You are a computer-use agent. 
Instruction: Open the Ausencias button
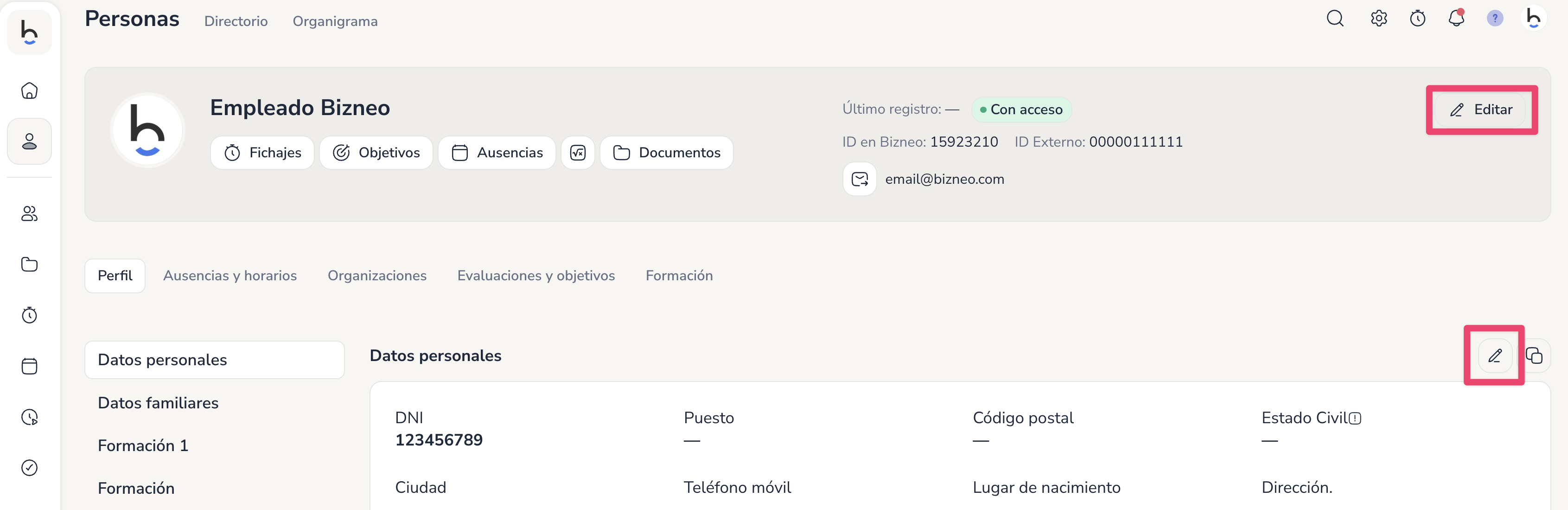pos(497,152)
